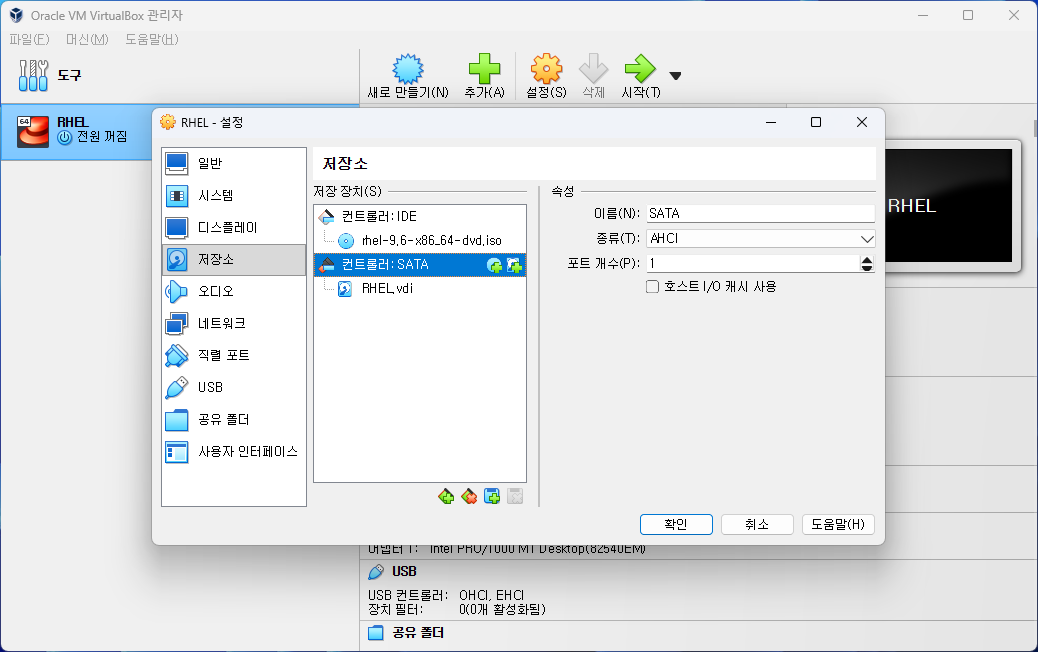Open the 도구 tools entry
This screenshot has height=652, width=1038.
click(x=179, y=75)
